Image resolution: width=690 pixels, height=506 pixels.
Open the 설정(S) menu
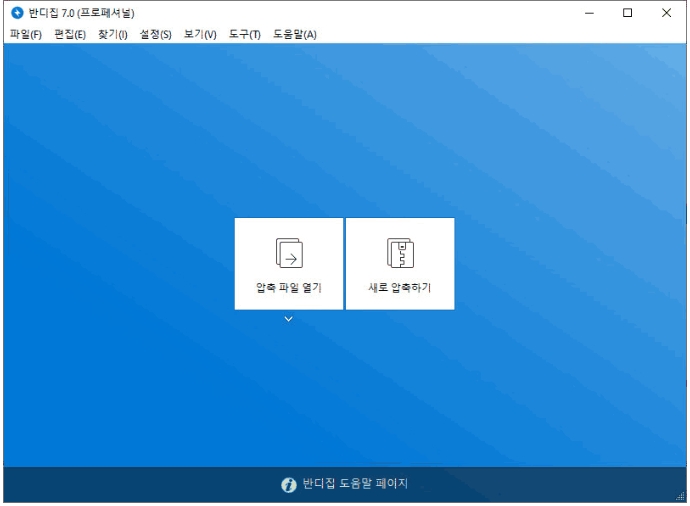155,34
